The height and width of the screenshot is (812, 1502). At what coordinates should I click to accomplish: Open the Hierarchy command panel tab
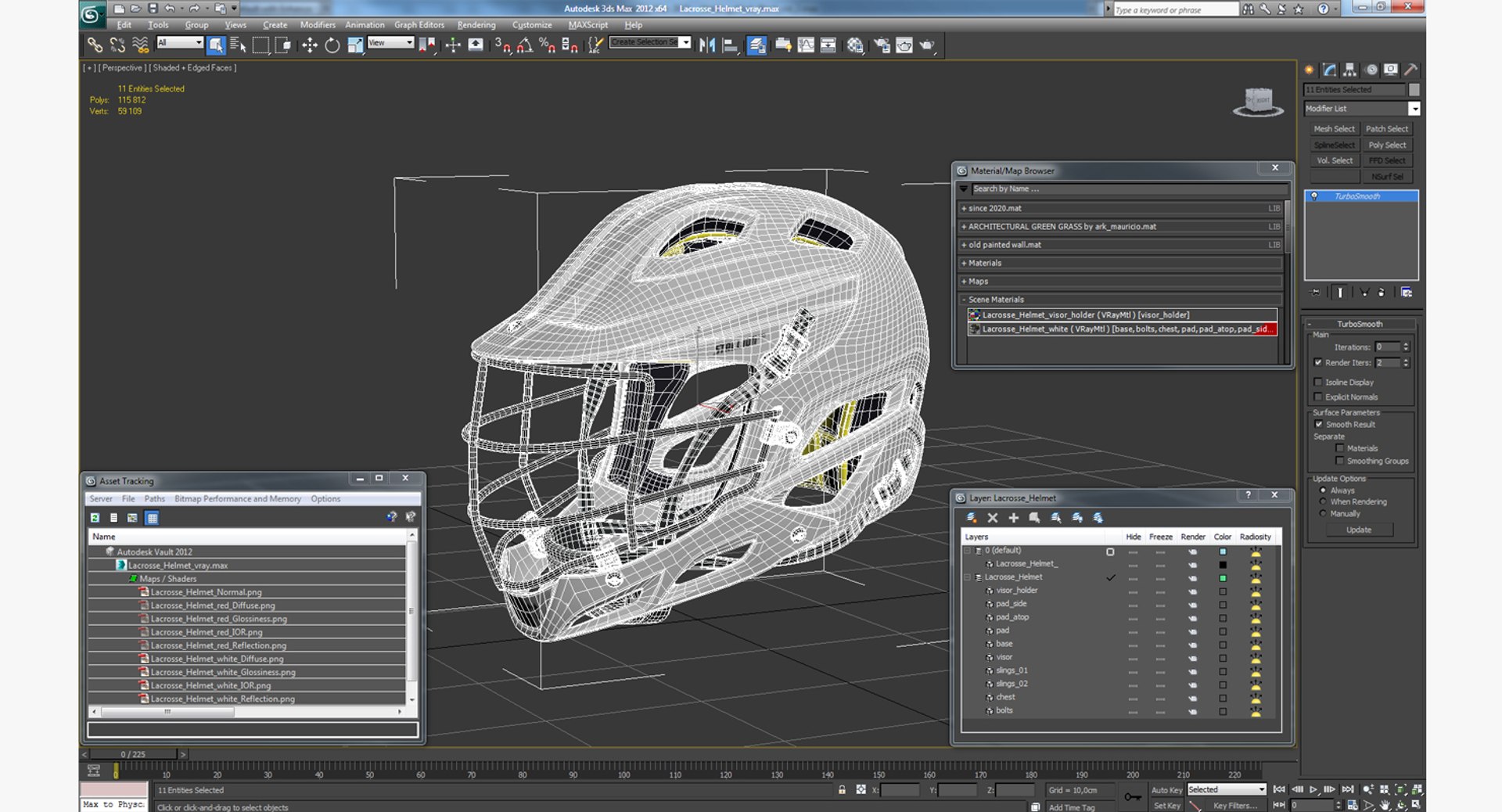pyautogui.click(x=1349, y=70)
